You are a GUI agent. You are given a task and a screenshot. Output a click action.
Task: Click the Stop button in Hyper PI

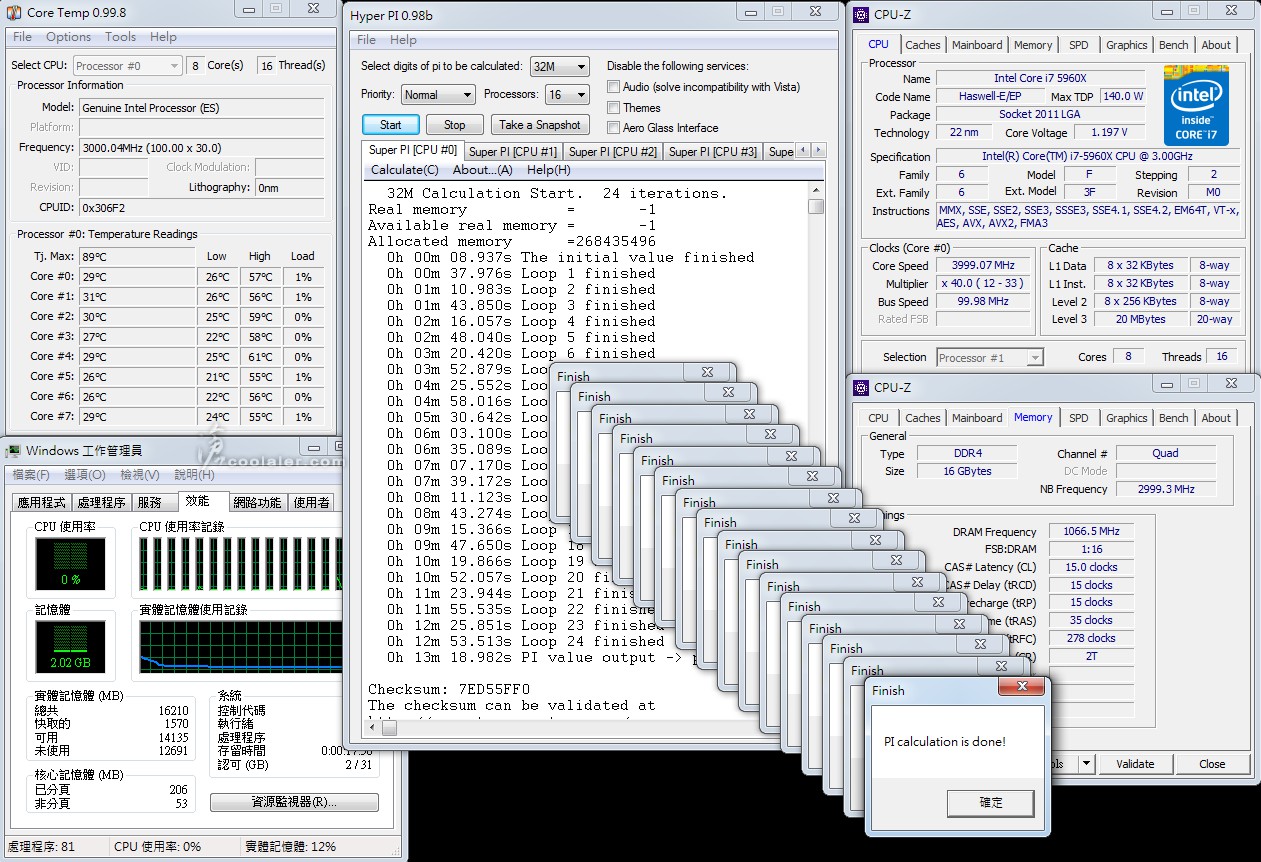coord(454,125)
